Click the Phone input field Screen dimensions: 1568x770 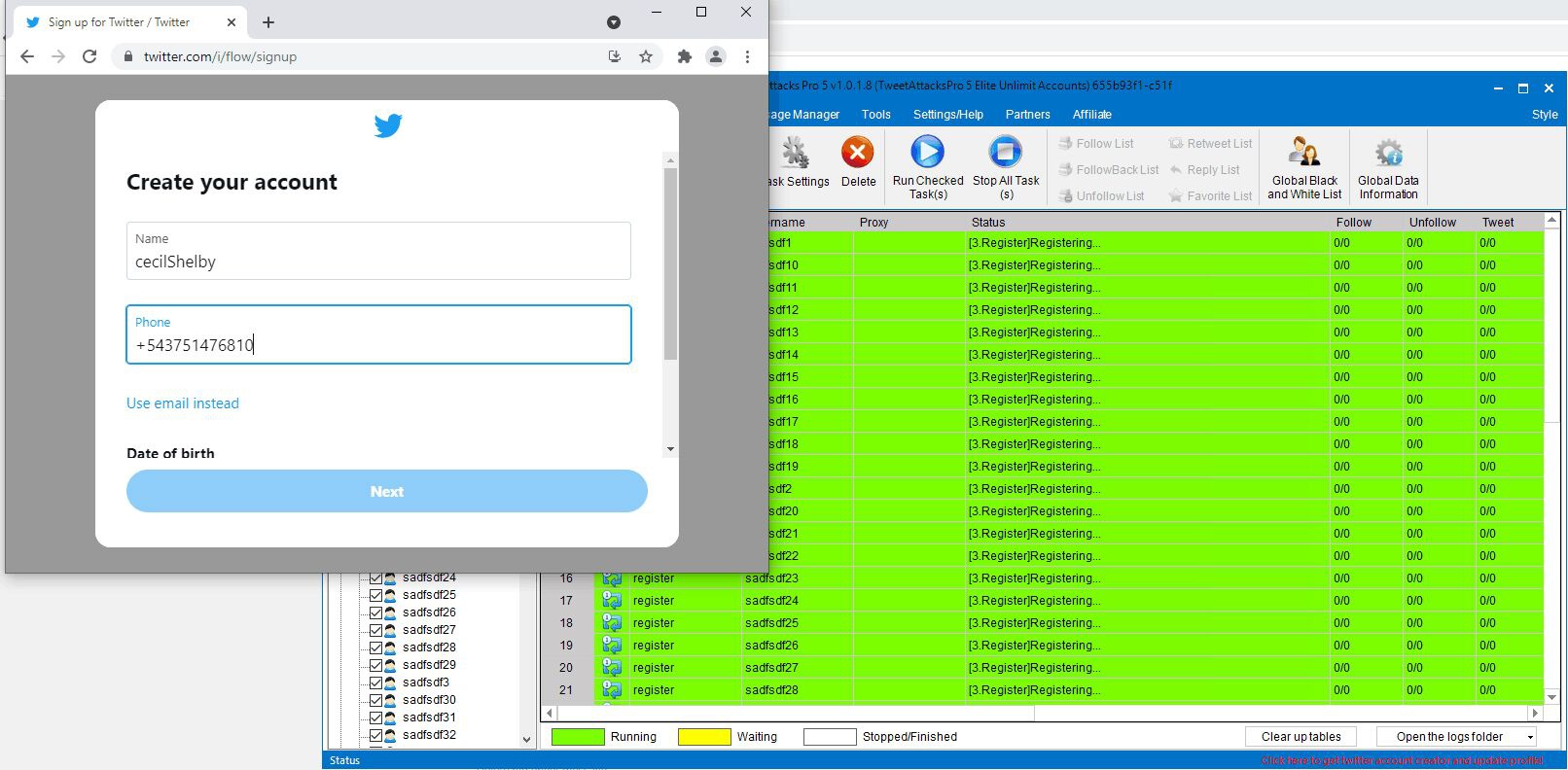[378, 334]
